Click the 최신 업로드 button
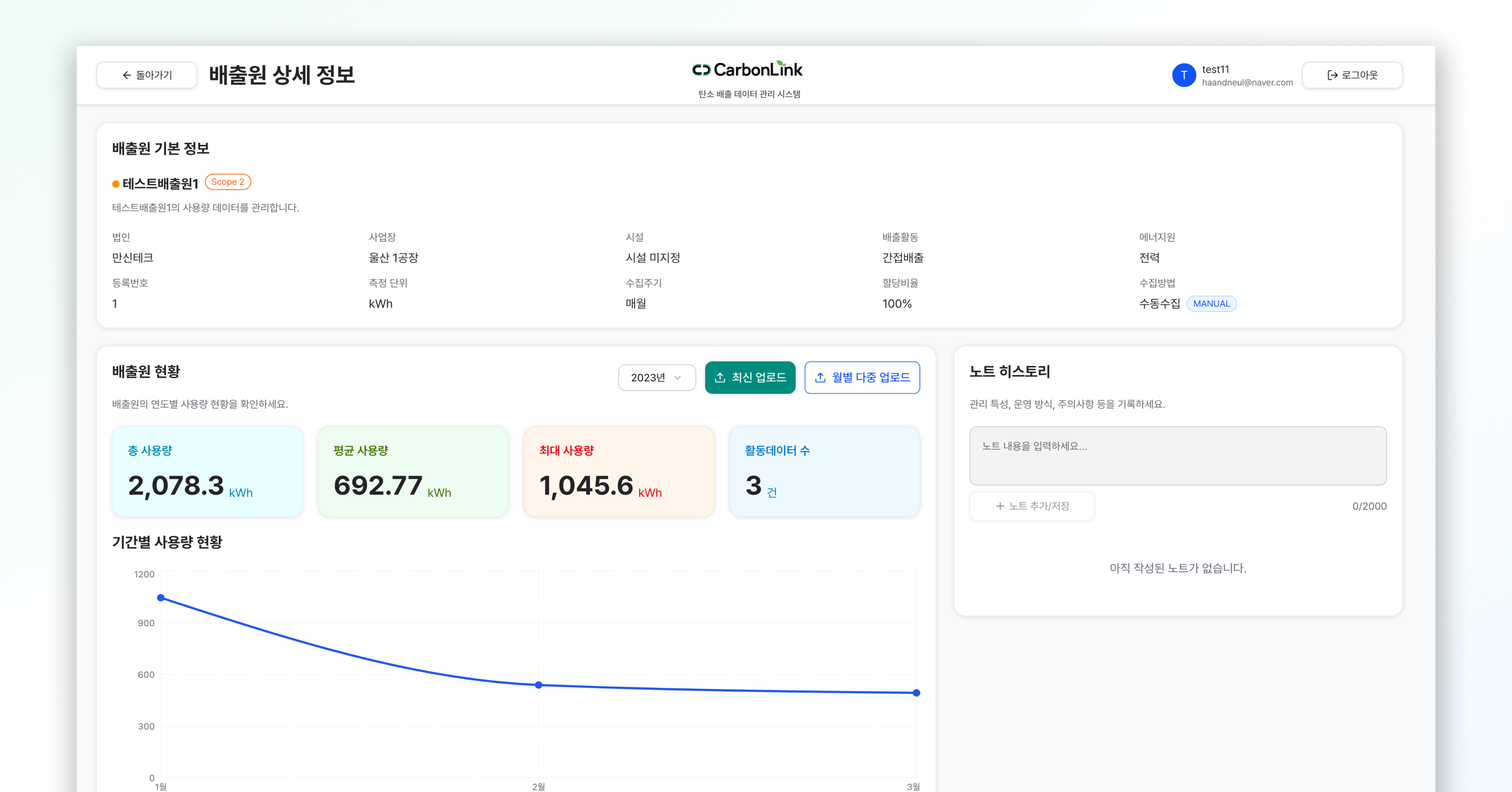The image size is (1512, 792). point(750,378)
